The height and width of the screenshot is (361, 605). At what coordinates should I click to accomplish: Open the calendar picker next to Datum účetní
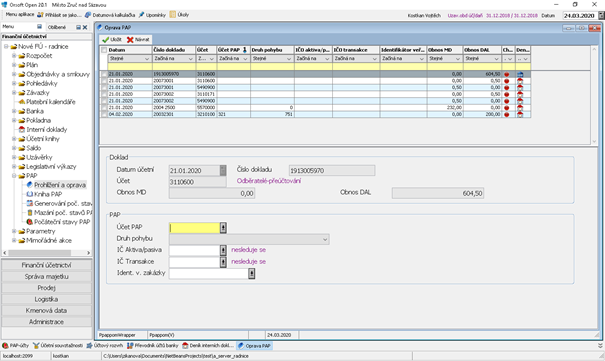[223, 170]
